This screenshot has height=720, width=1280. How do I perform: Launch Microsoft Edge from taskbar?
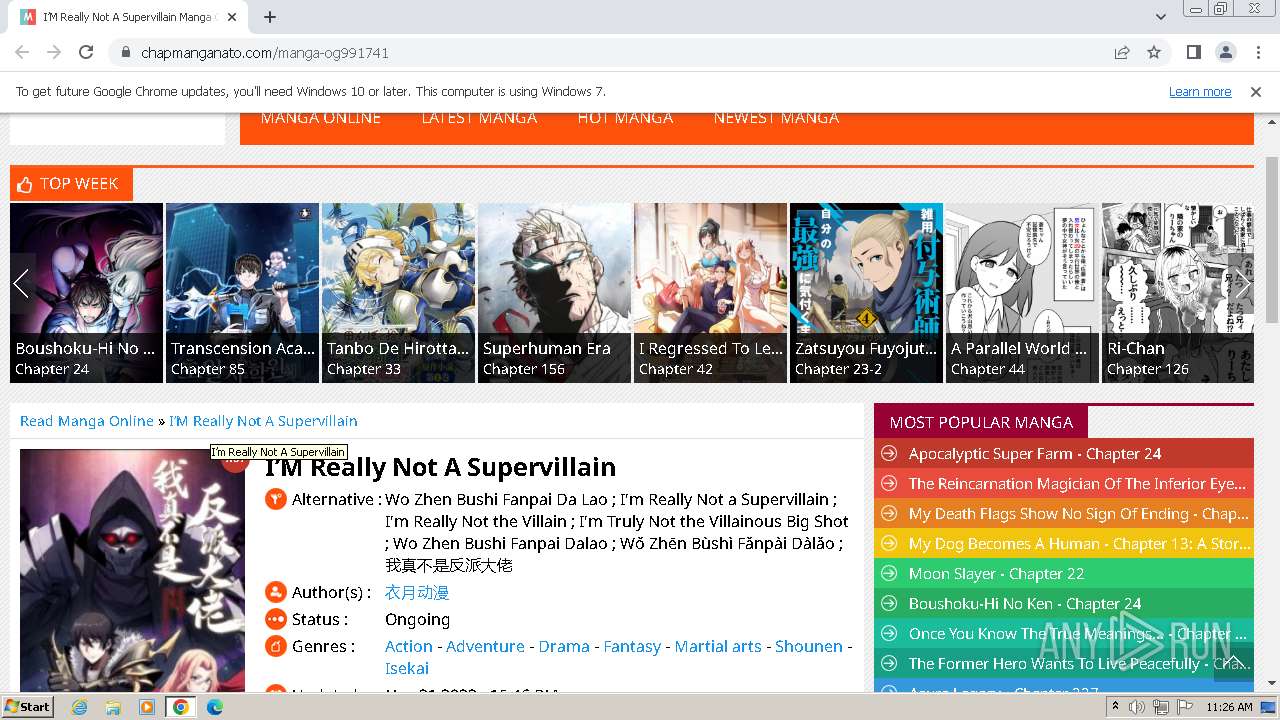215,707
